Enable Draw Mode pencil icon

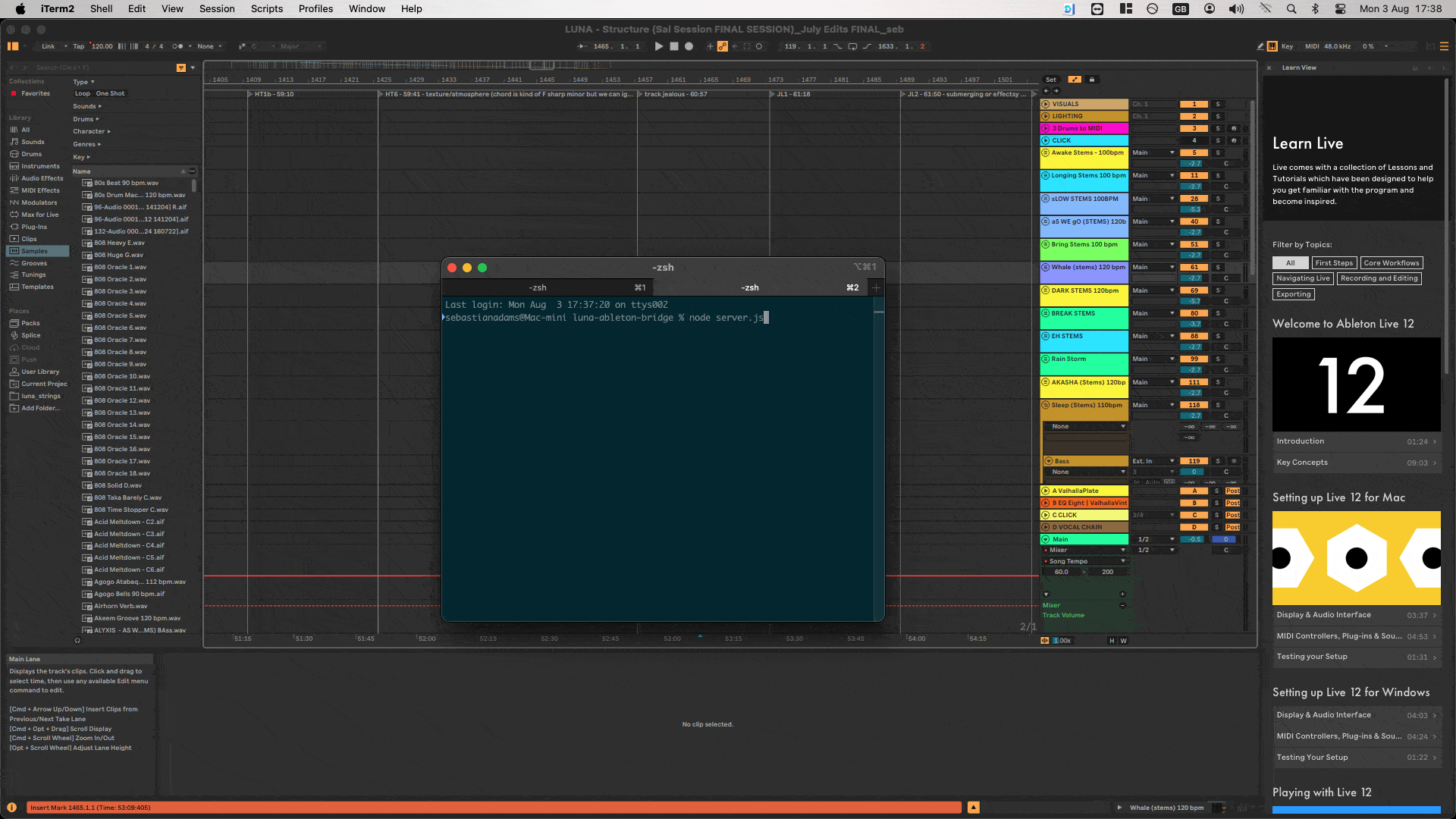click(1260, 46)
